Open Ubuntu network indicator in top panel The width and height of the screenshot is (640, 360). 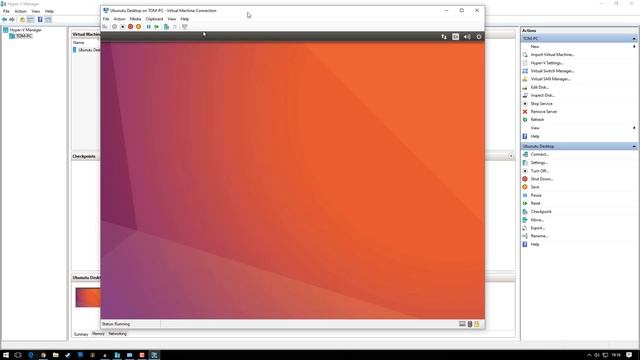444,37
